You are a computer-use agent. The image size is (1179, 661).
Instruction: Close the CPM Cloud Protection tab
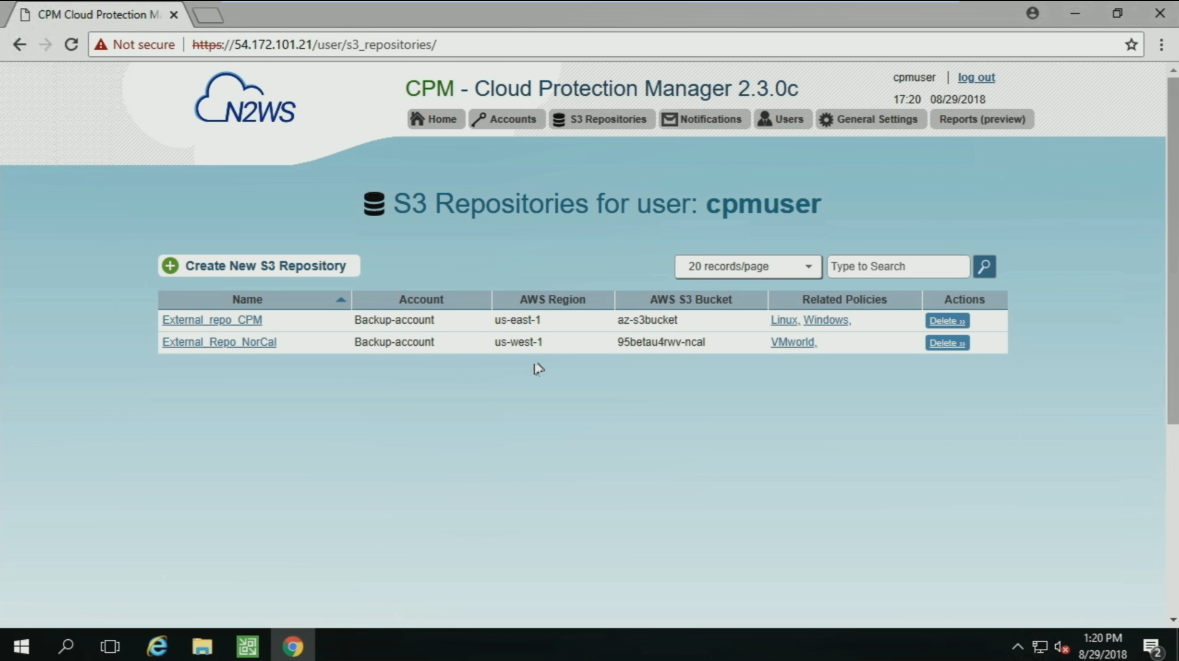174,14
